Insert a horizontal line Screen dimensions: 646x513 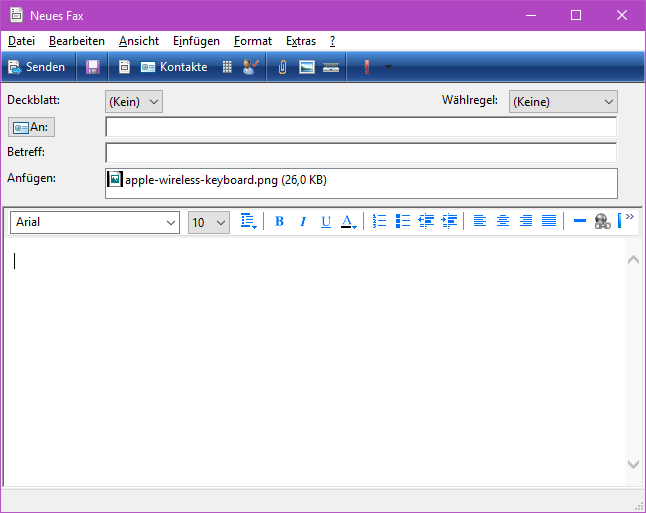tap(579, 222)
